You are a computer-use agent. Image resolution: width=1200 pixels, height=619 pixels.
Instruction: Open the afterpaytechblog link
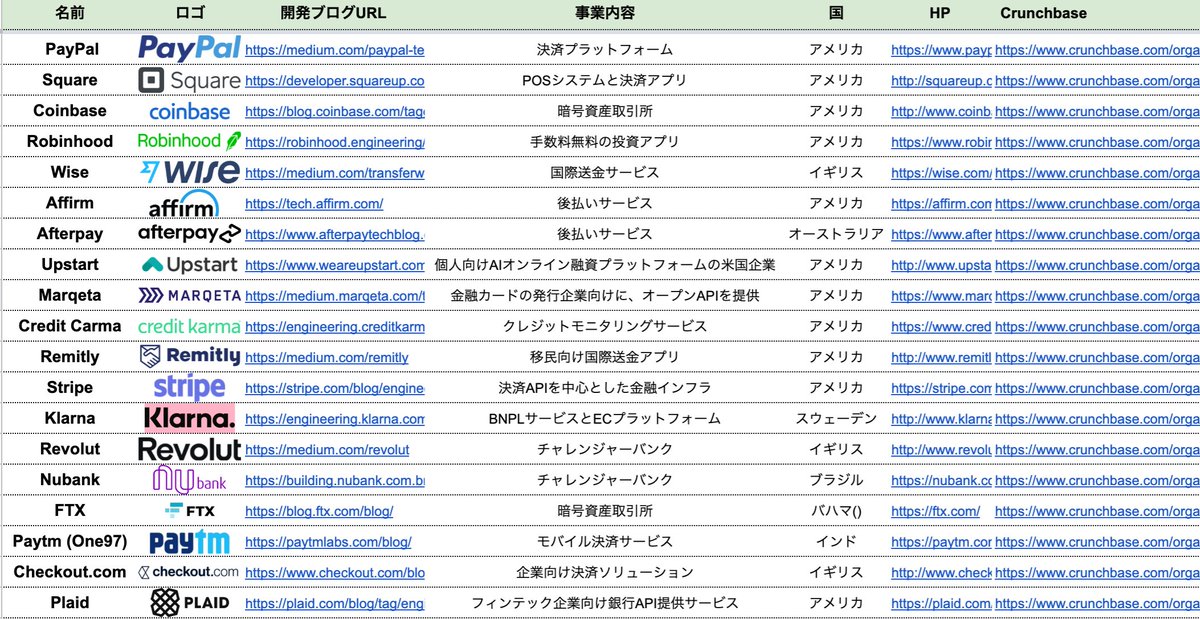[334, 234]
